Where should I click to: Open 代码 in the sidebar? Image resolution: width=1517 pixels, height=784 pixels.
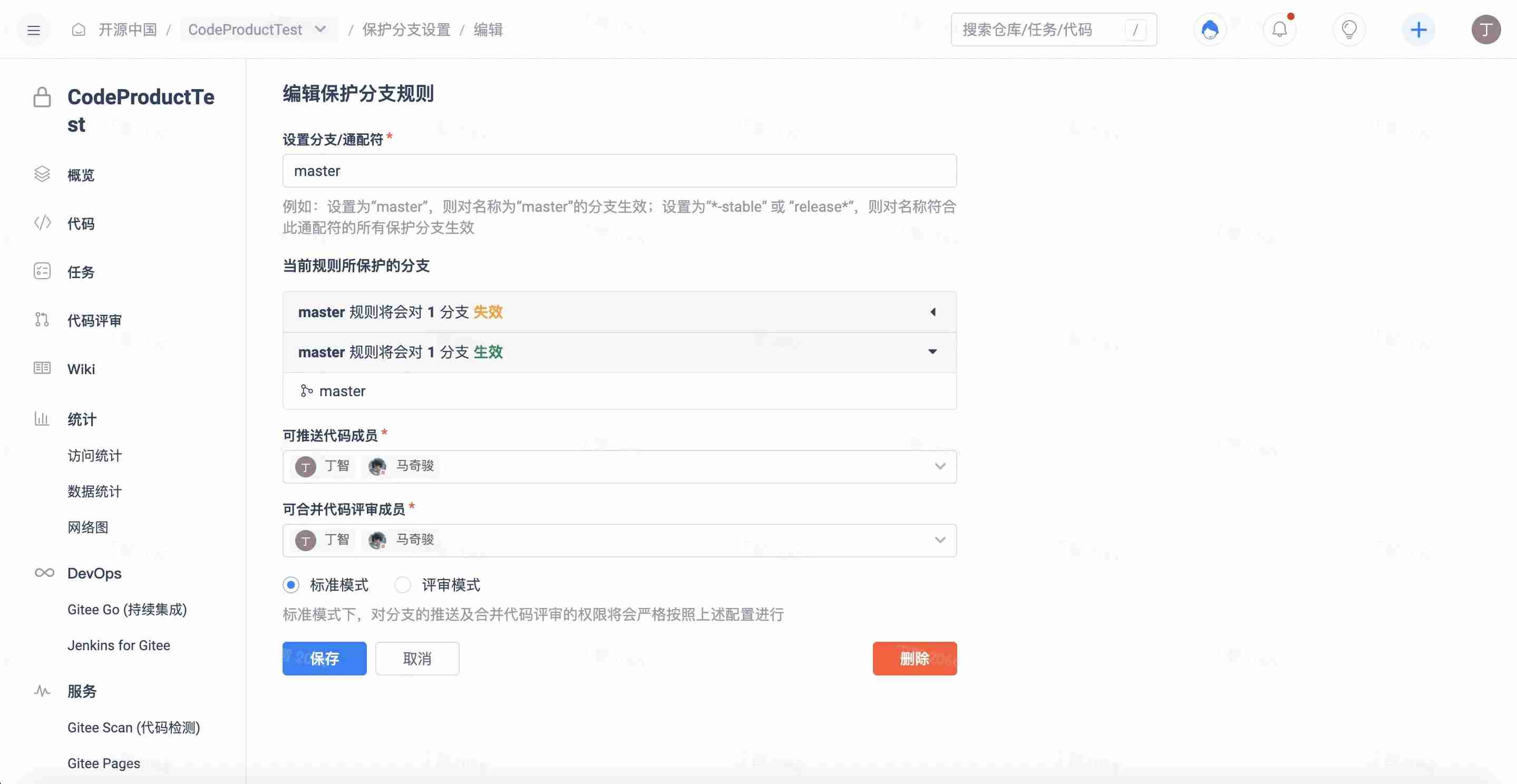pos(81,224)
